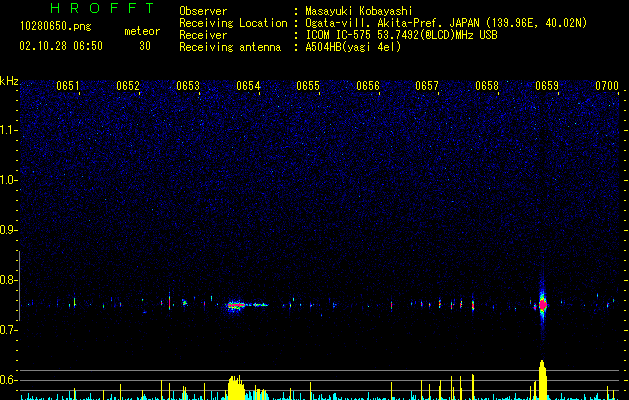
Task: Click the 0651 time marker
Action: [x=68, y=86]
